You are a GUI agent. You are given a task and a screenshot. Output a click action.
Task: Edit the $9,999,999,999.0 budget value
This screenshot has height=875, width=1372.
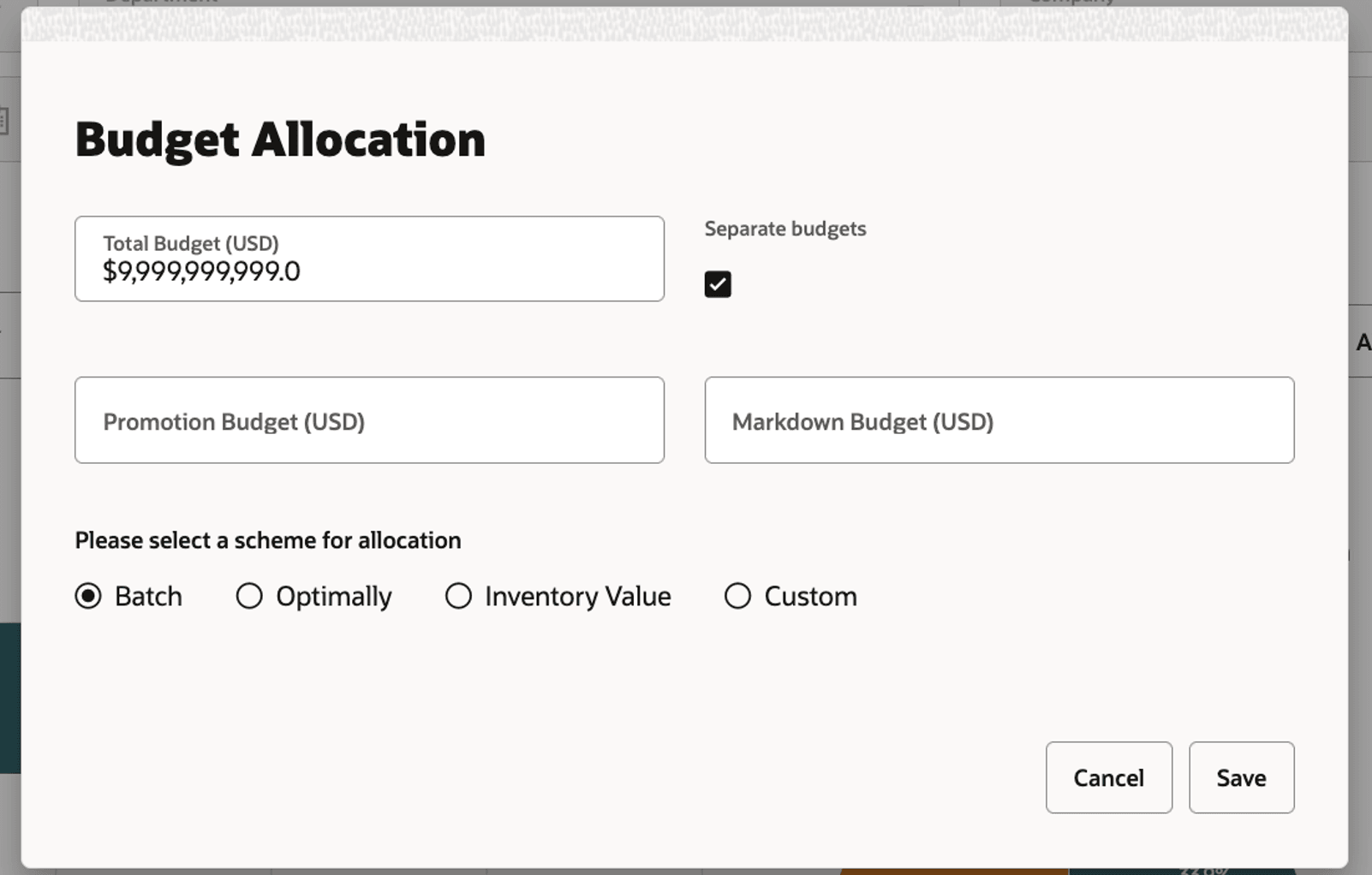[x=202, y=272]
